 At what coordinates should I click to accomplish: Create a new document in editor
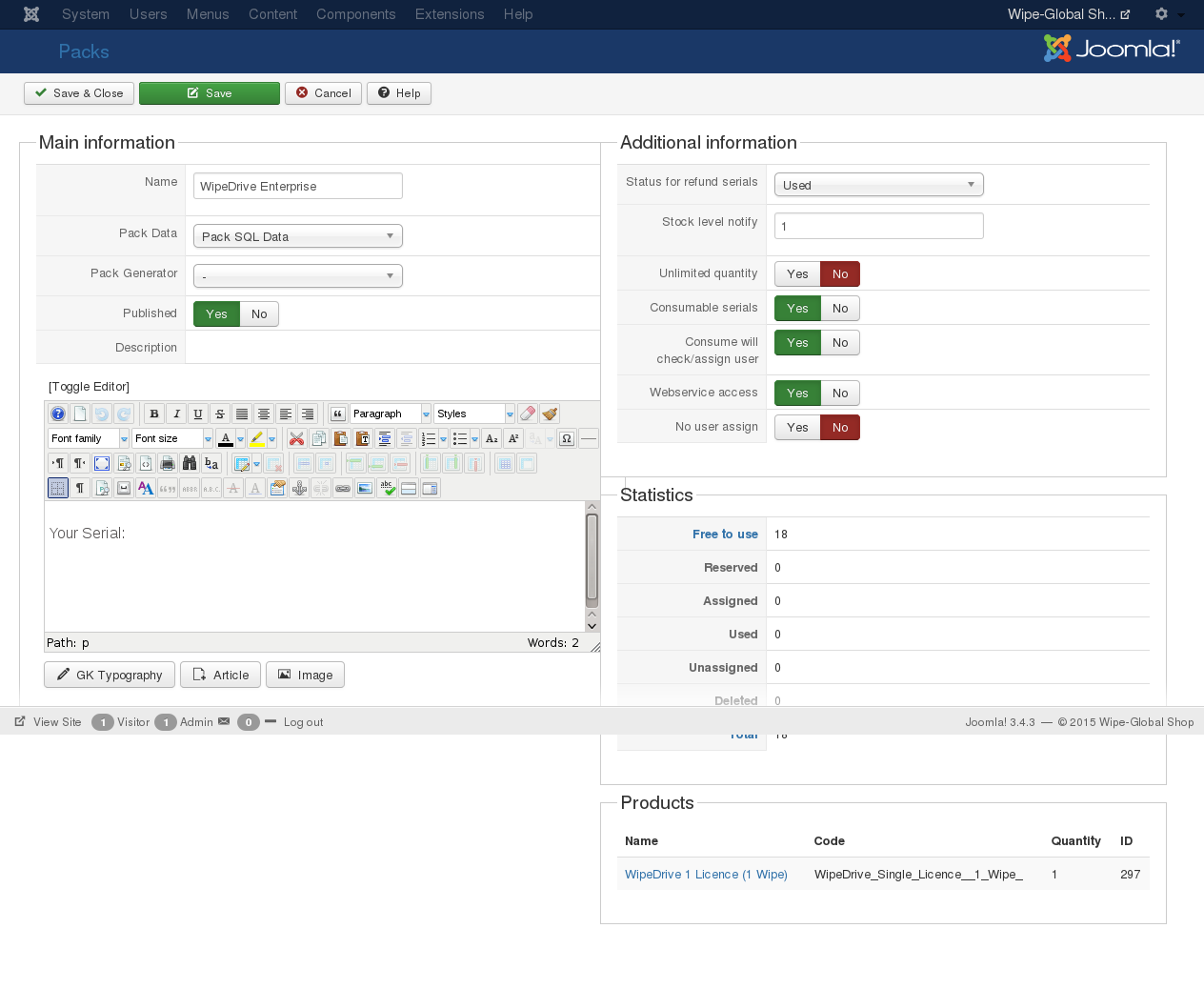(80, 414)
